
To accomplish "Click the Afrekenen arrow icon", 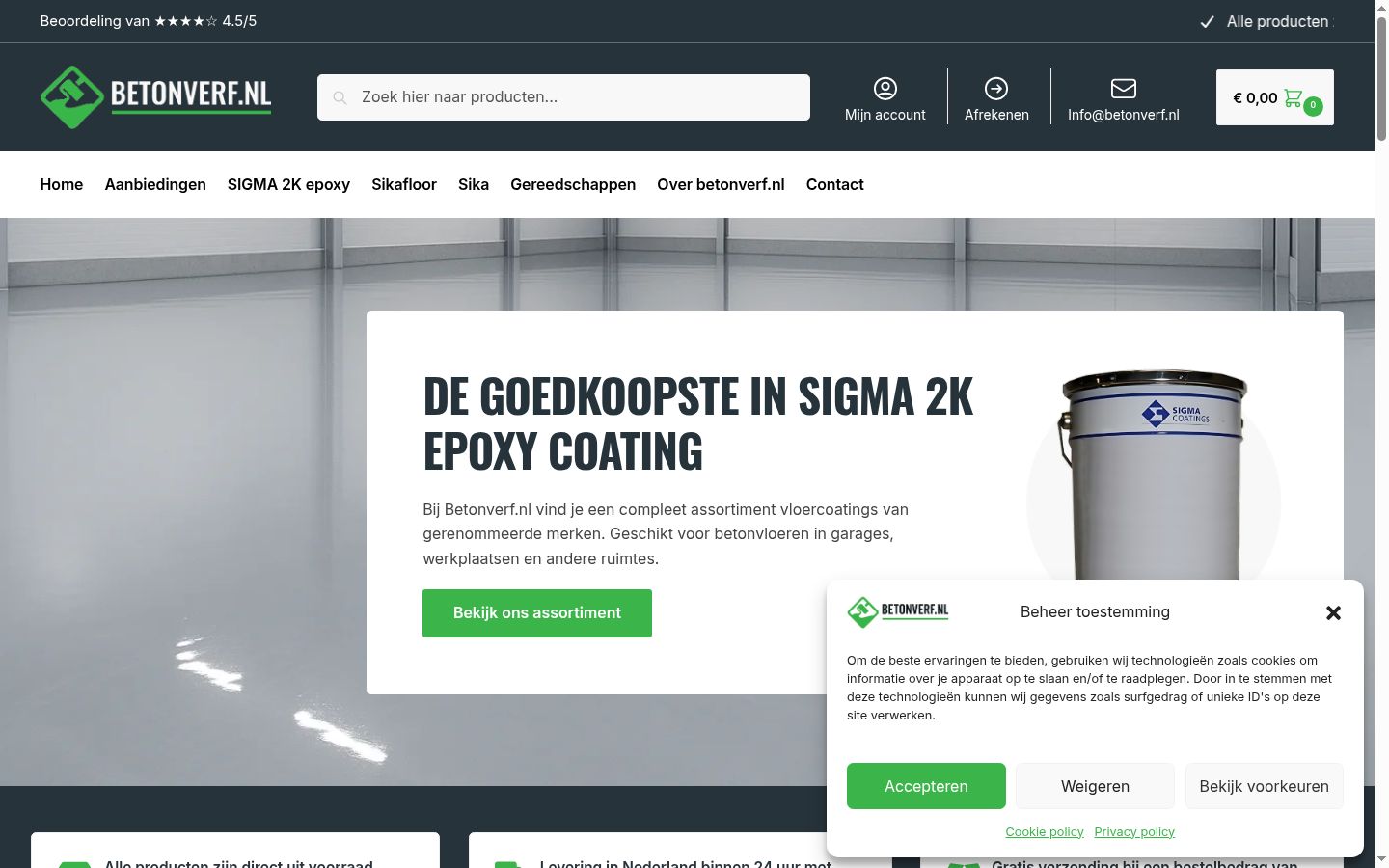I will [x=996, y=89].
